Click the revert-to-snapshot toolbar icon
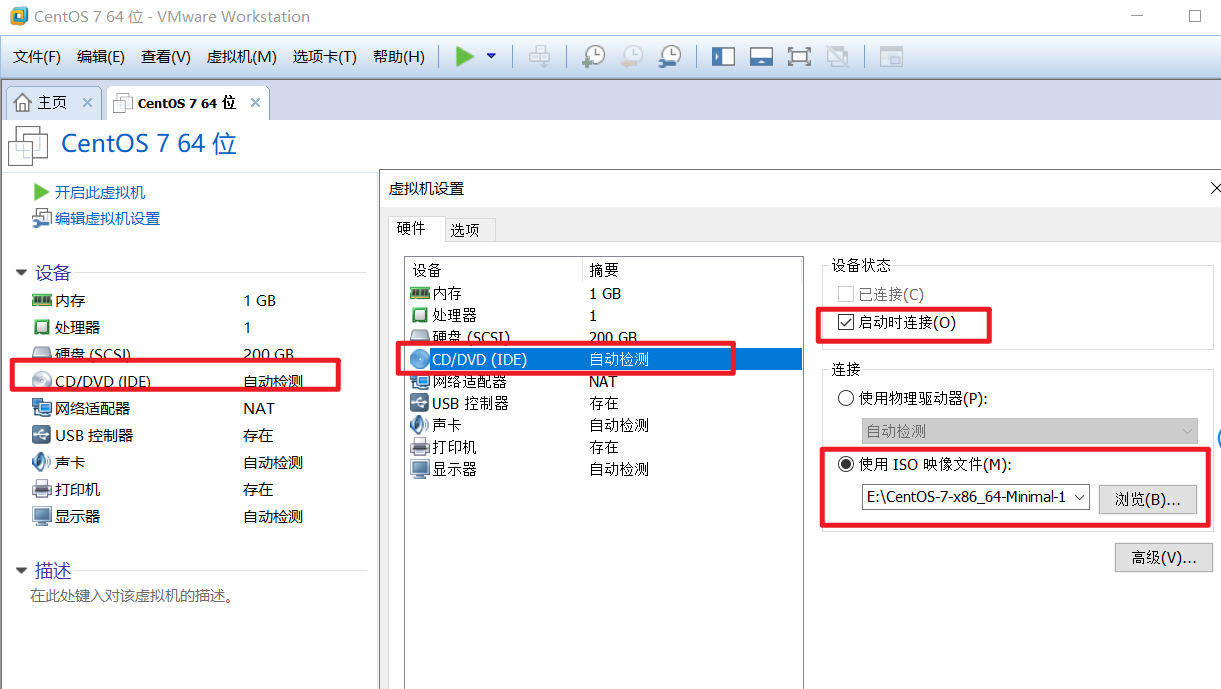This screenshot has height=689, width=1221. 631,56
